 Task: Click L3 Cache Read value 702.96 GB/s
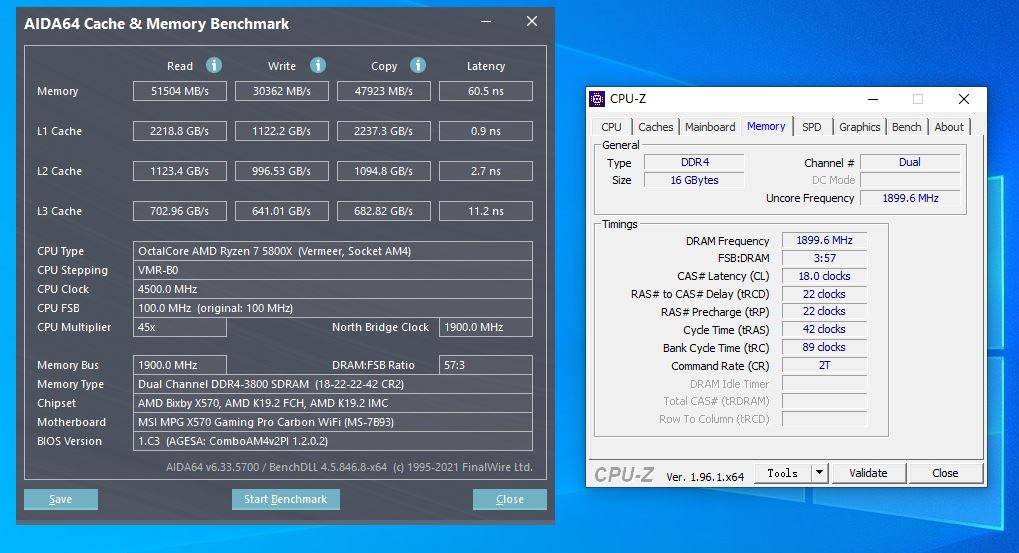(x=179, y=211)
